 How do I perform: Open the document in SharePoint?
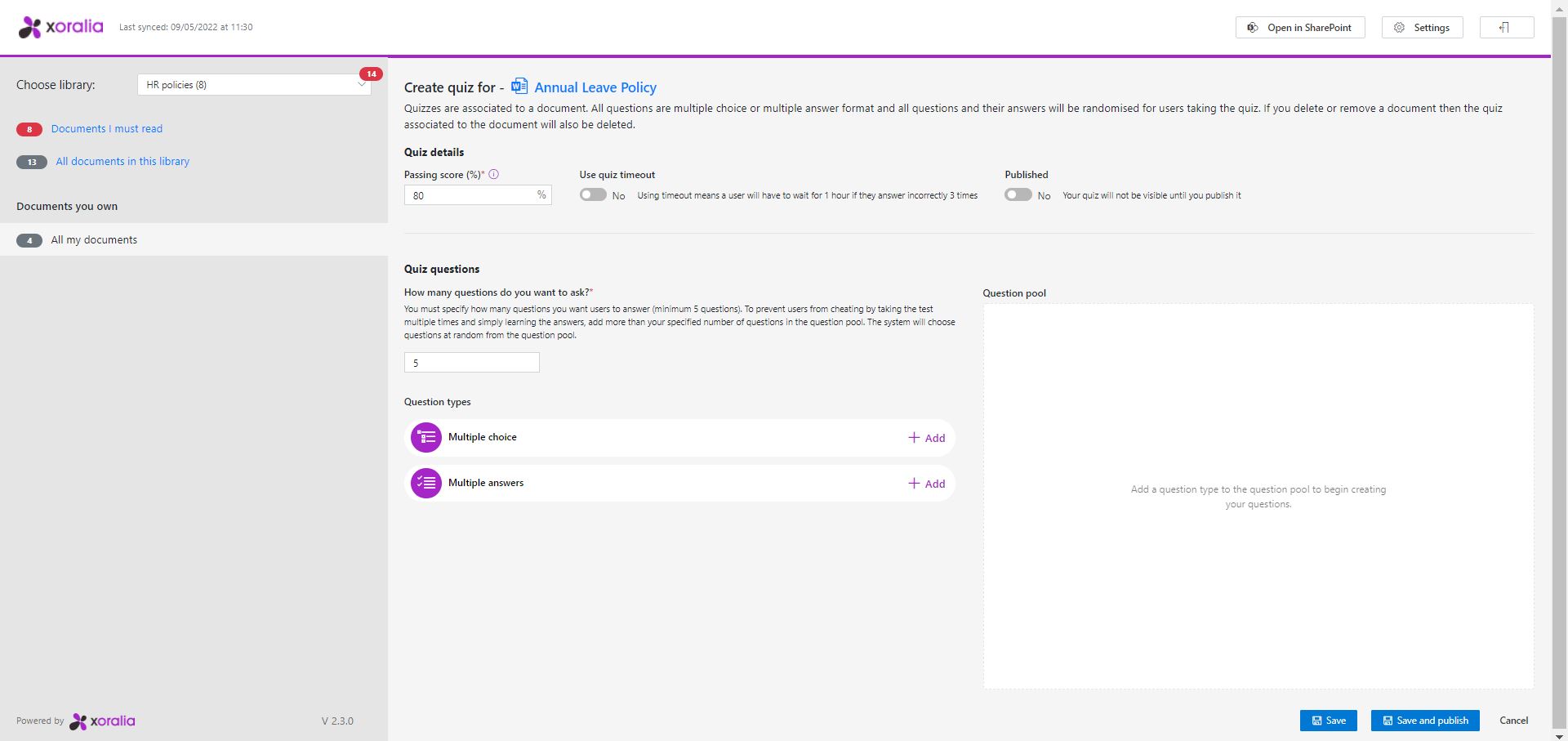click(1300, 28)
